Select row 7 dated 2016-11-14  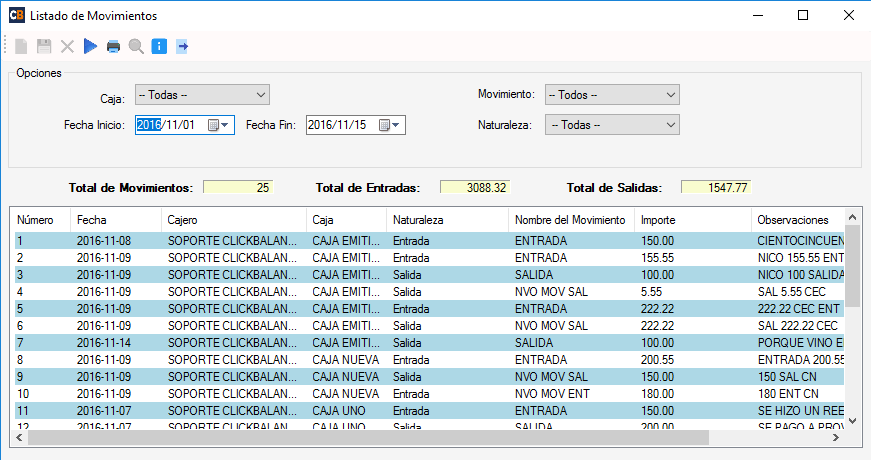(429, 343)
